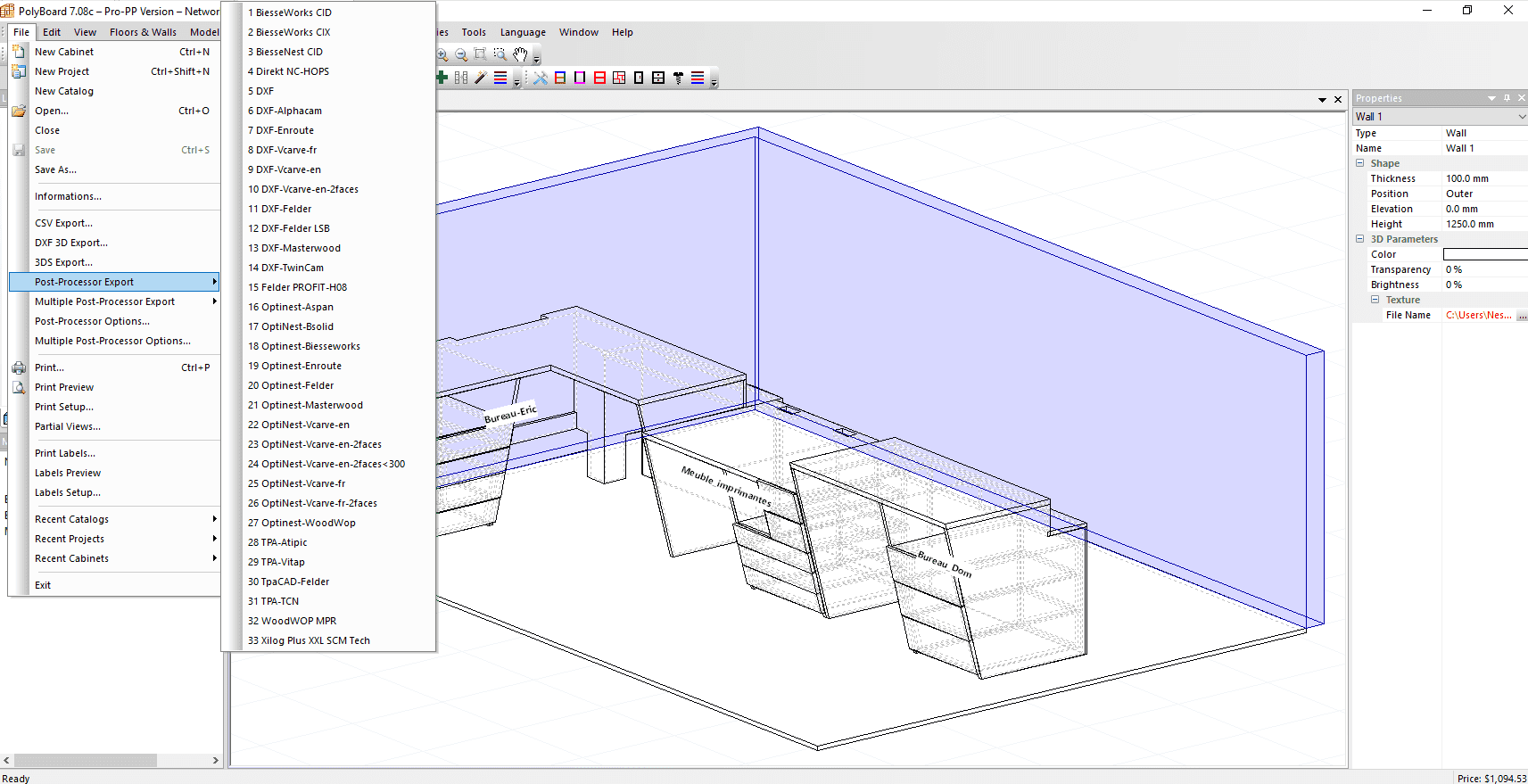Image resolution: width=1528 pixels, height=784 pixels.
Task: Open the View menu
Action: point(85,32)
